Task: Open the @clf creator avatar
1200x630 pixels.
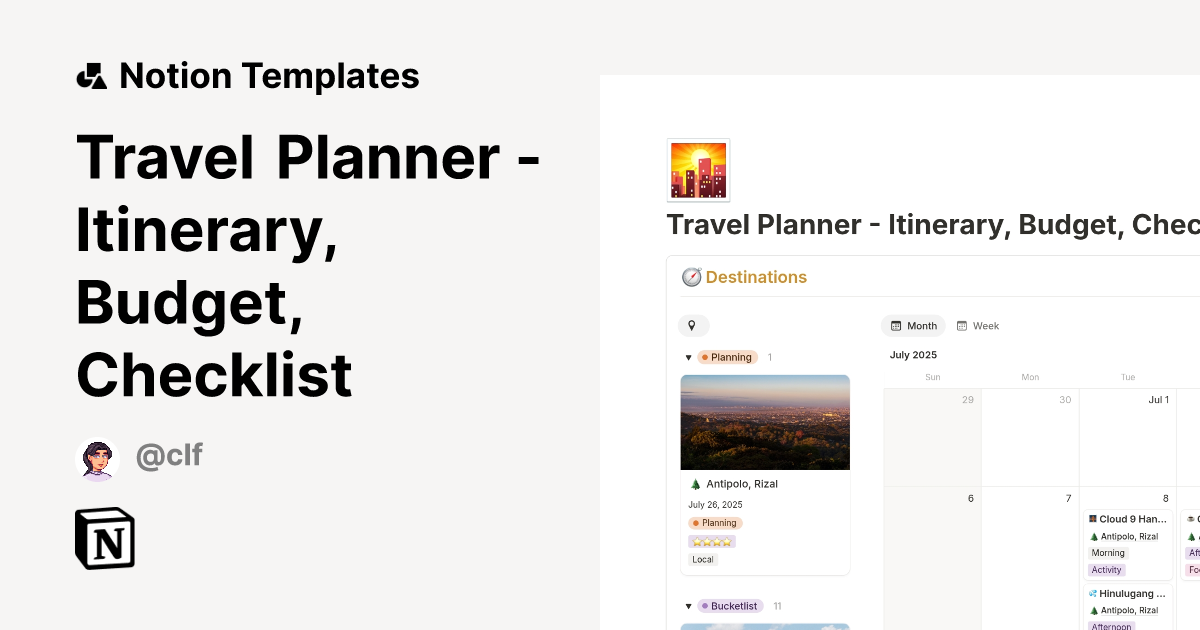Action: [98, 459]
